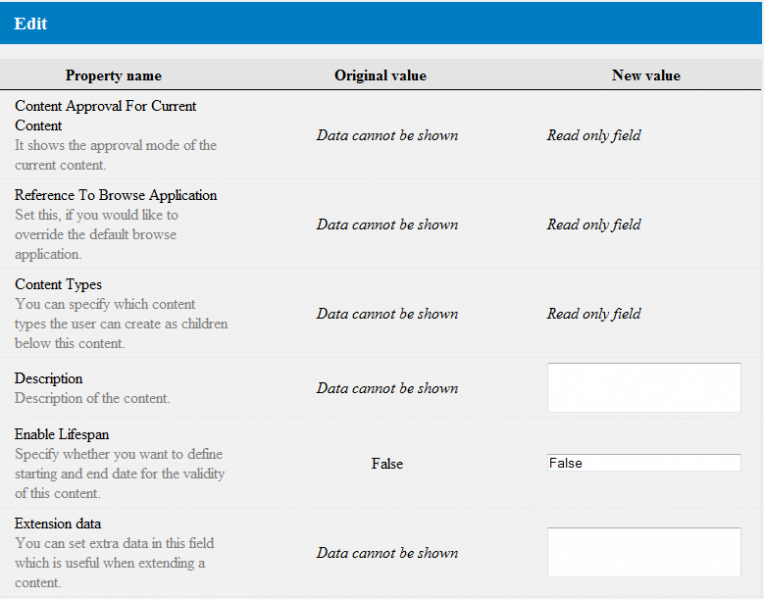The width and height of the screenshot is (764, 599).
Task: Click the Extension data new value text box
Action: pyautogui.click(x=644, y=552)
